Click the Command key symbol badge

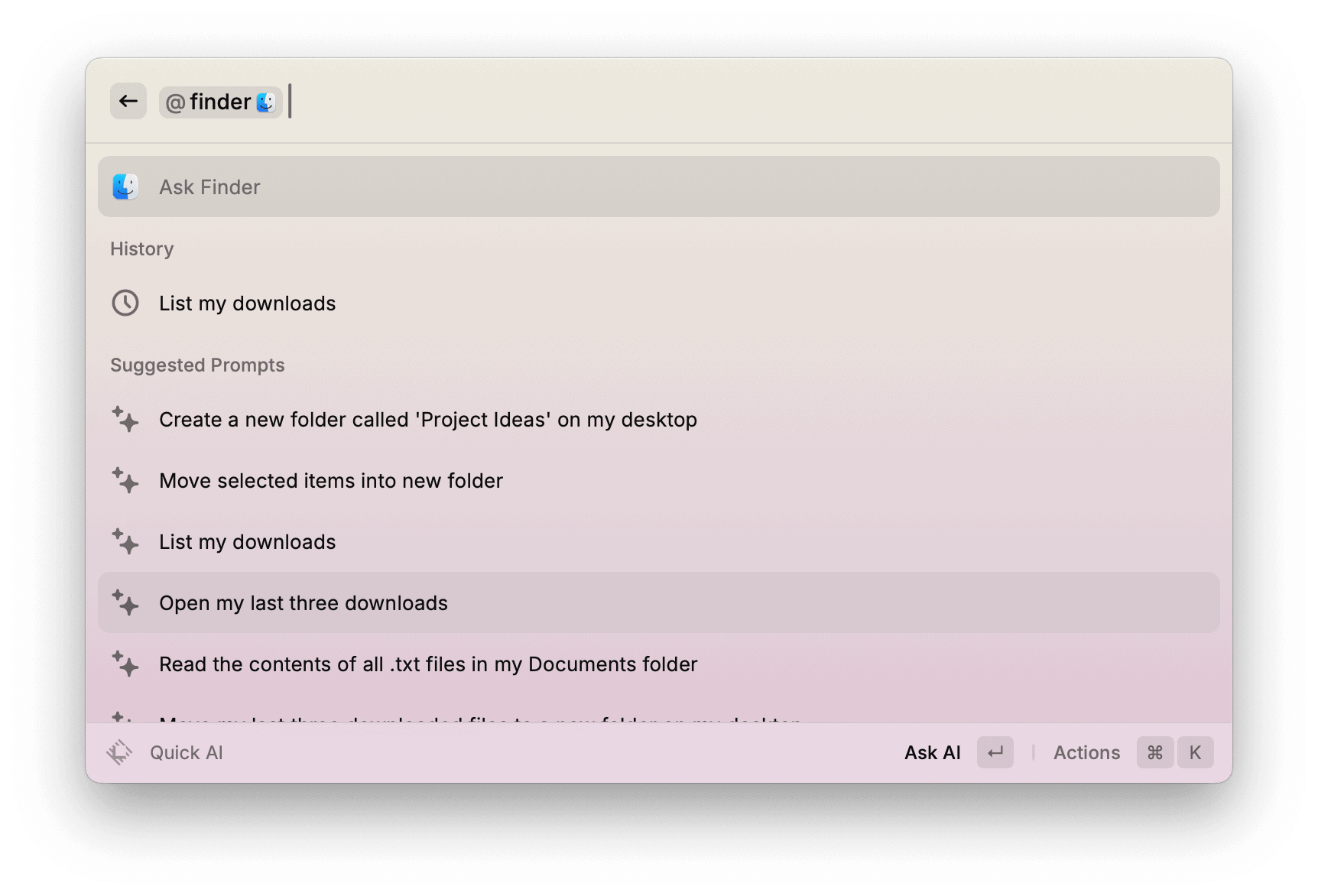1155,752
